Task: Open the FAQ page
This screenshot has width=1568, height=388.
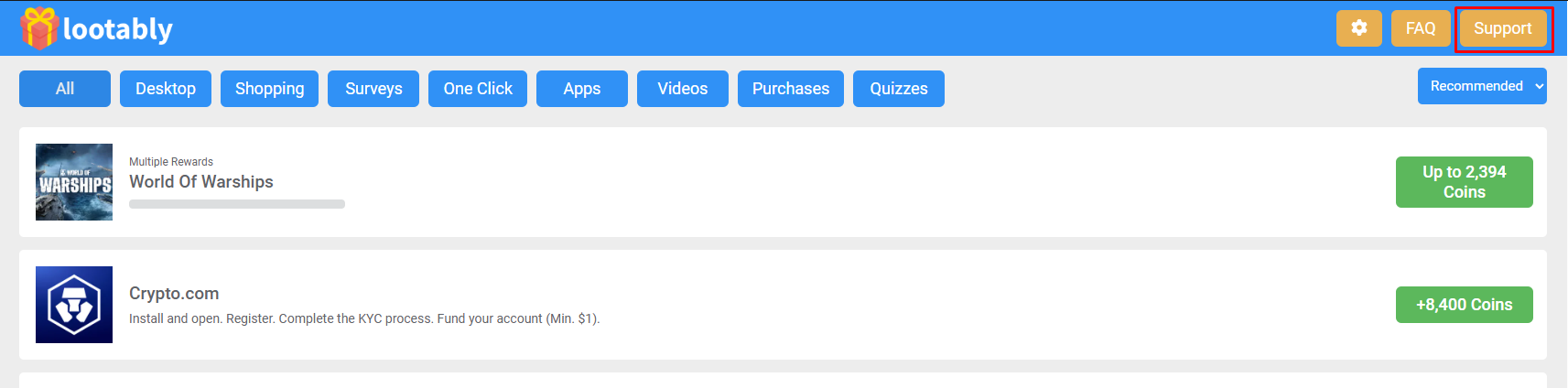Action: pyautogui.click(x=1421, y=28)
